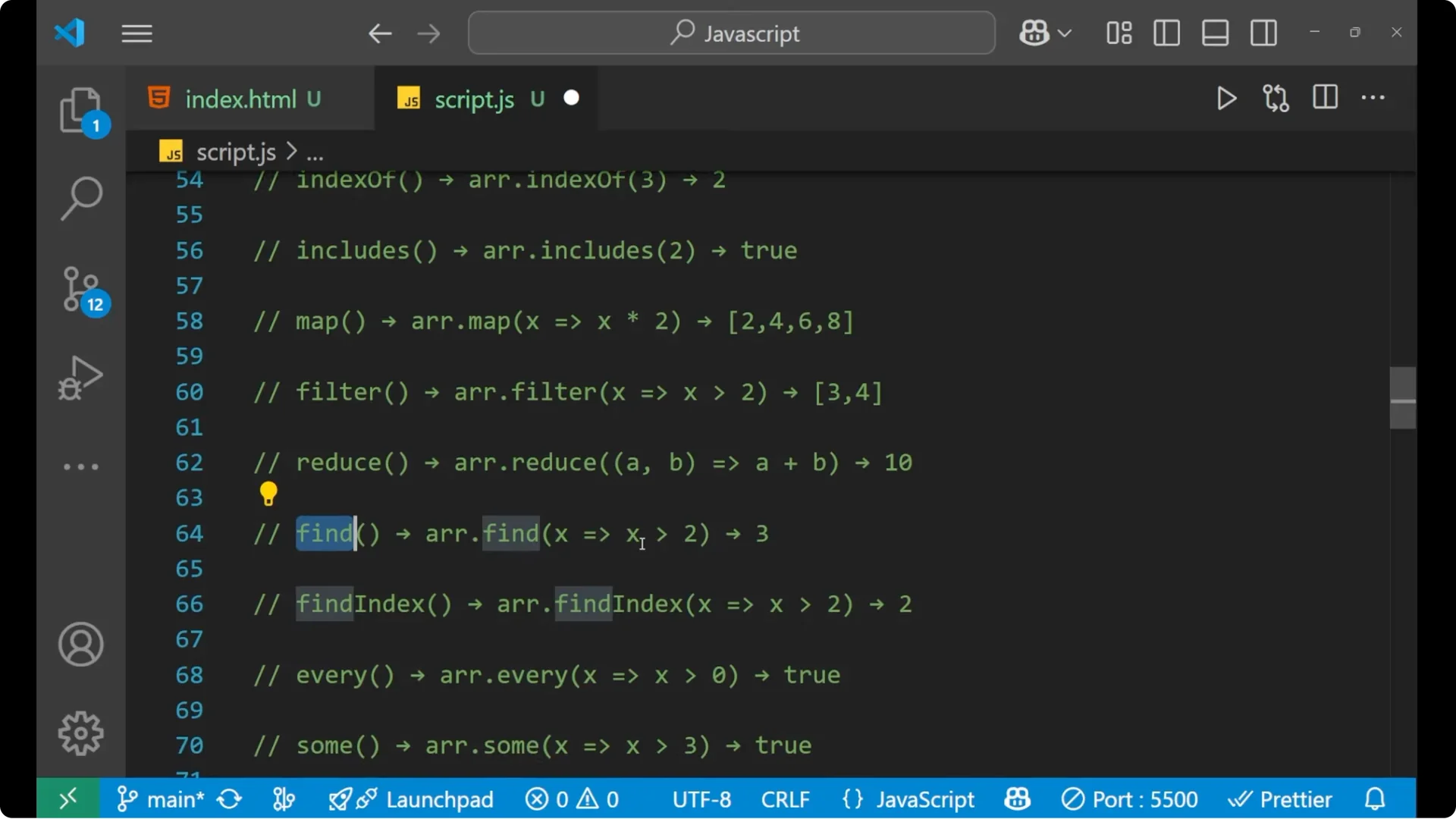Screen dimensions: 1456x819
Task: Open Manage settings gear
Action: point(80,733)
